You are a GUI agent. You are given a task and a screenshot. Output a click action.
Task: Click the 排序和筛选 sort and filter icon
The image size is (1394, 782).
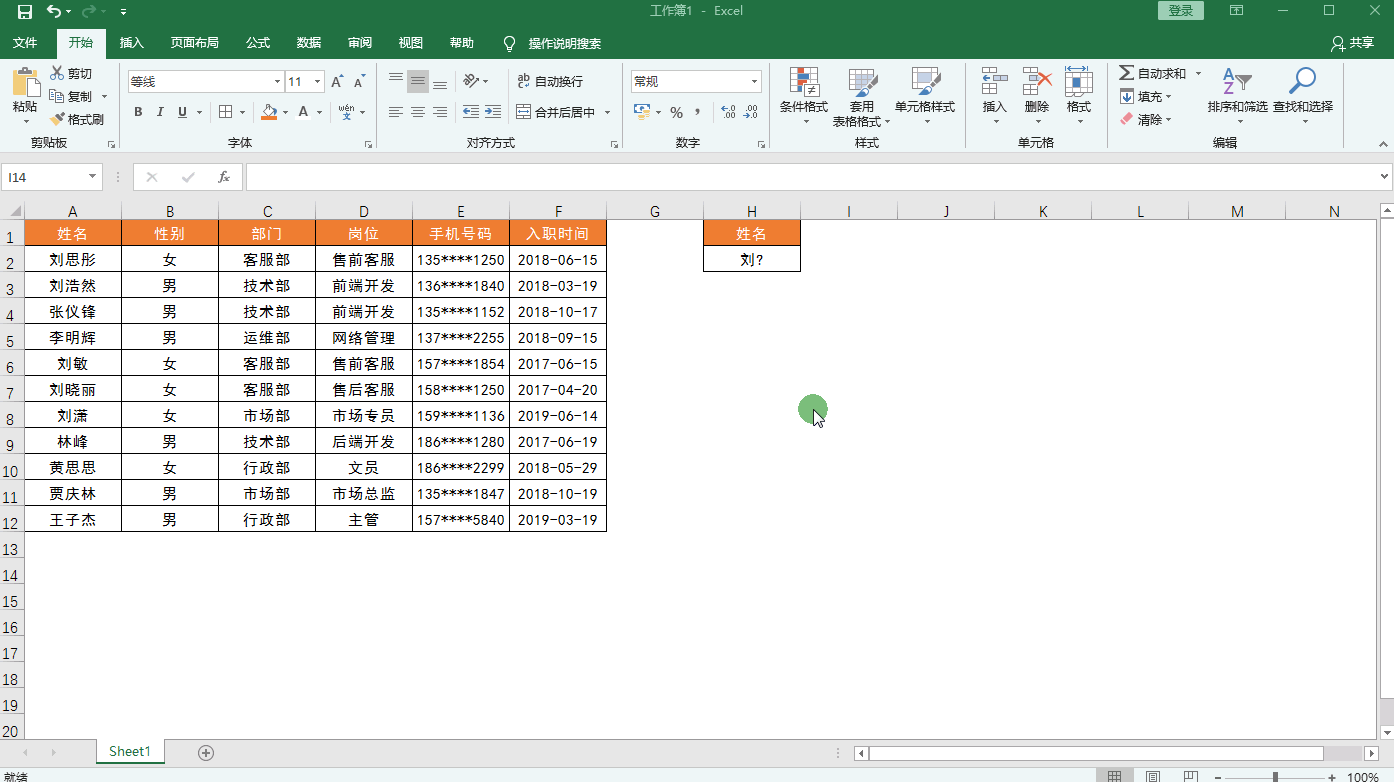1237,95
